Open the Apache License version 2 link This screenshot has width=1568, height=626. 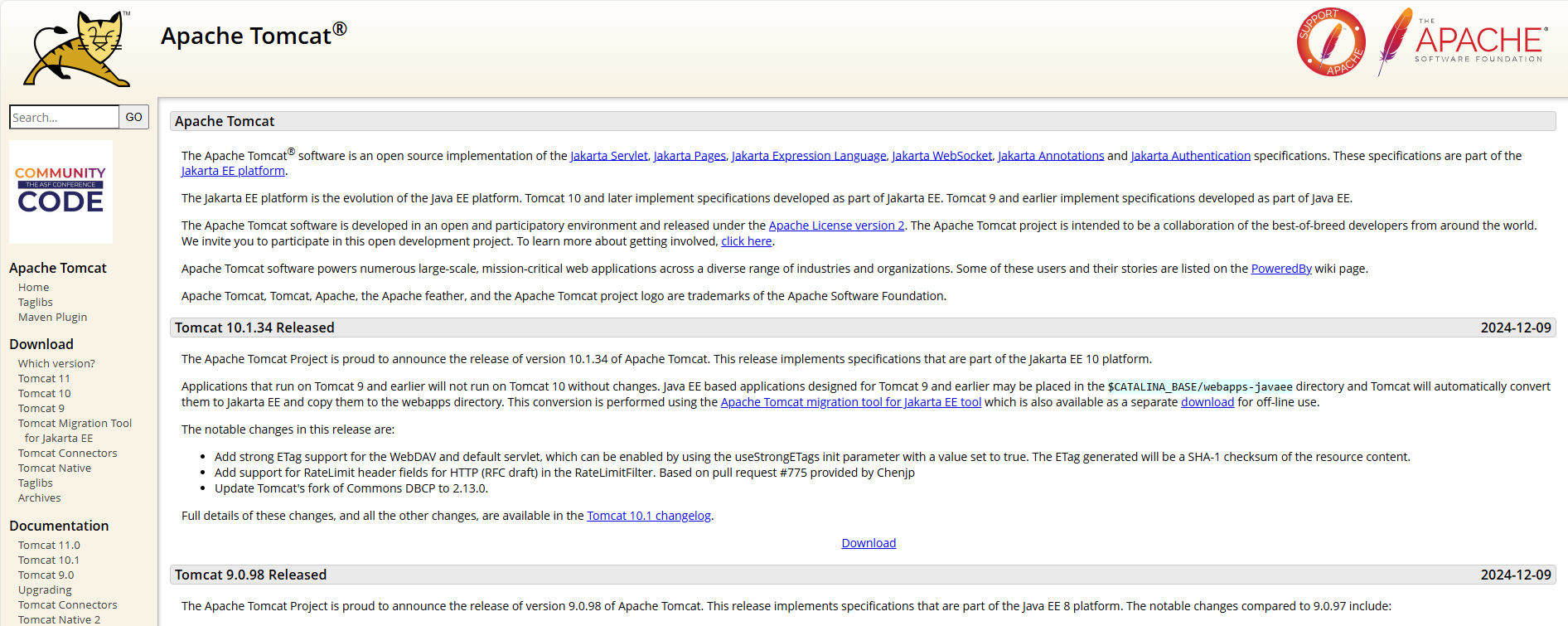pos(837,226)
